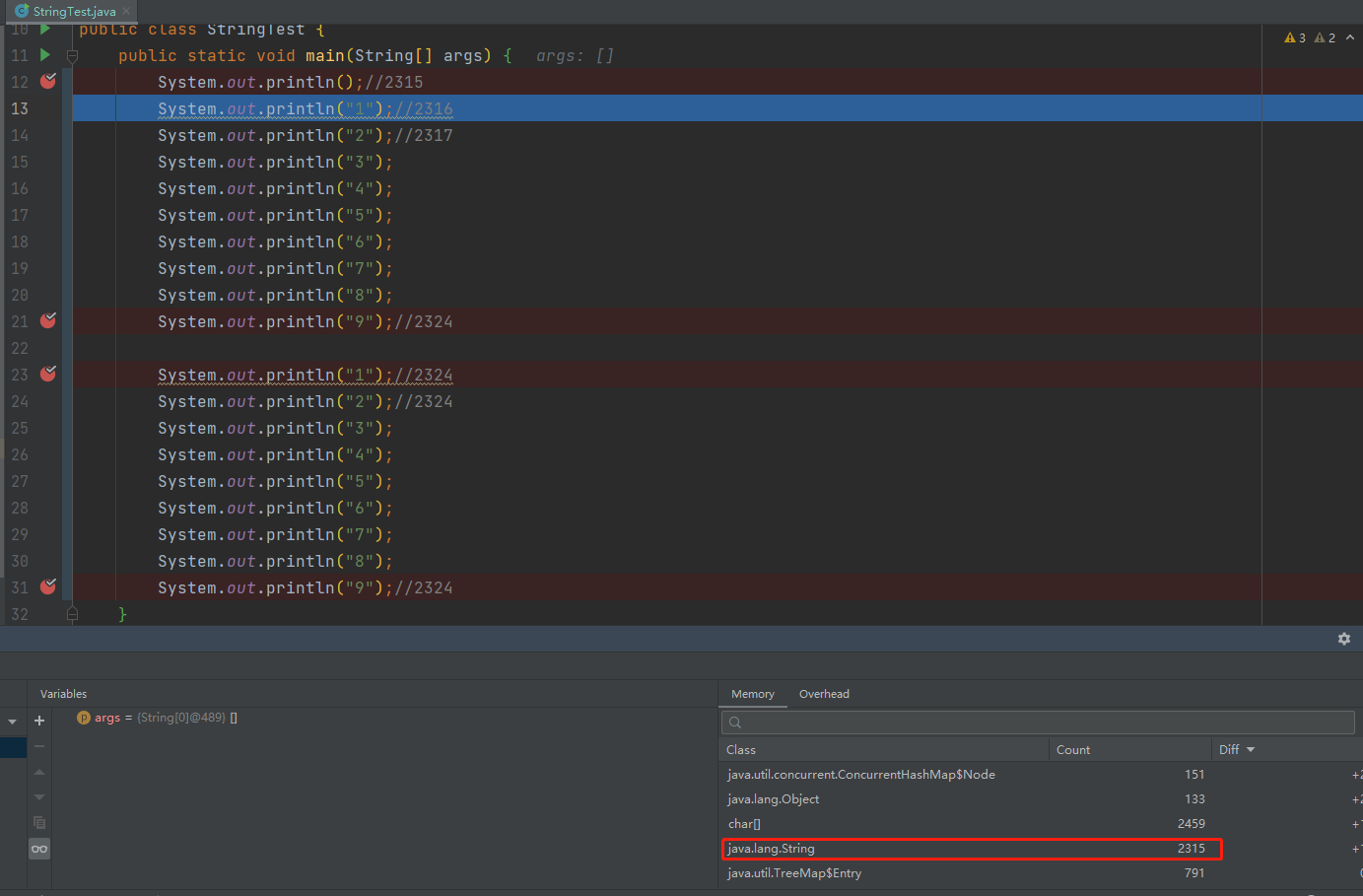Click the magnifier icon in memory search box
This screenshot has width=1363, height=896.
[735, 723]
